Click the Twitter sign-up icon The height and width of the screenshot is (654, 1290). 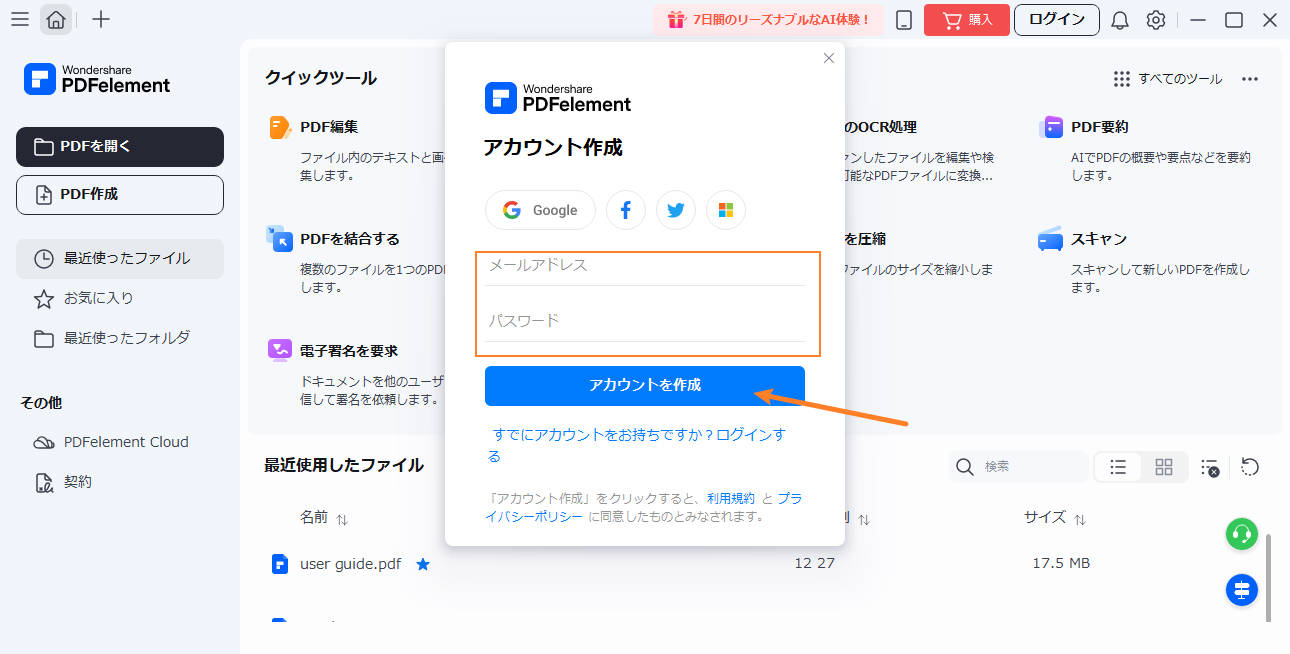click(x=676, y=210)
